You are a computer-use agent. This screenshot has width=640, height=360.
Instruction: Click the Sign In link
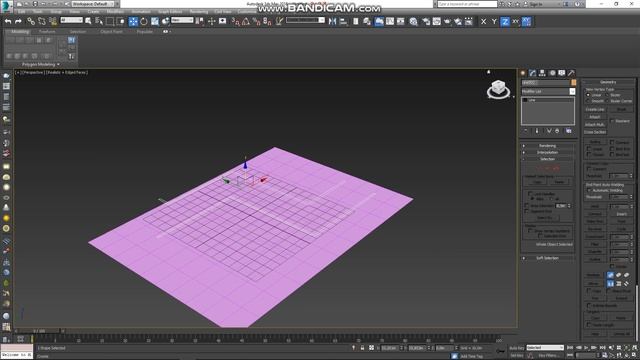pos(535,4)
